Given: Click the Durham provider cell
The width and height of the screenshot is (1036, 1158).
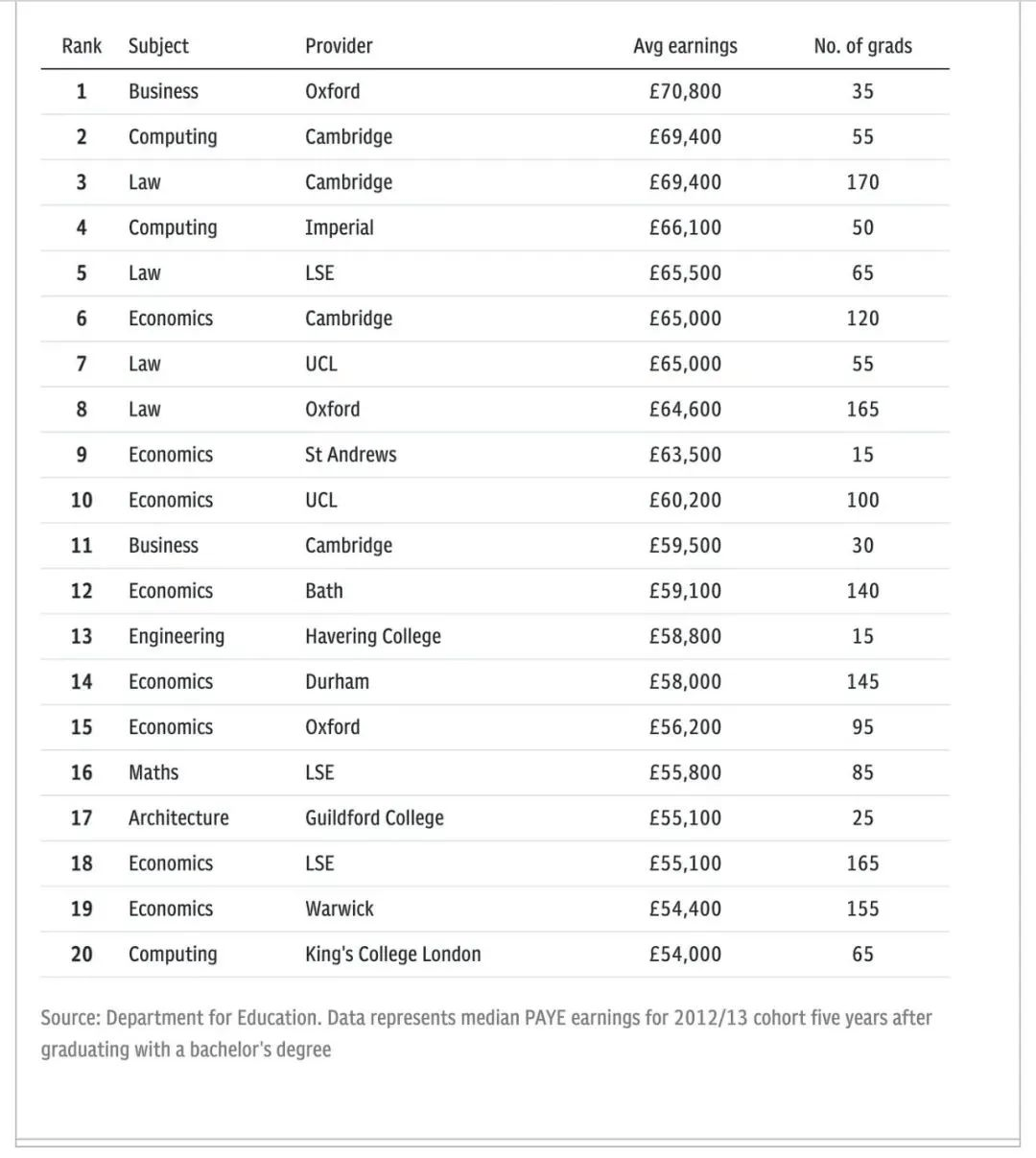Looking at the screenshot, I should point(337,682).
